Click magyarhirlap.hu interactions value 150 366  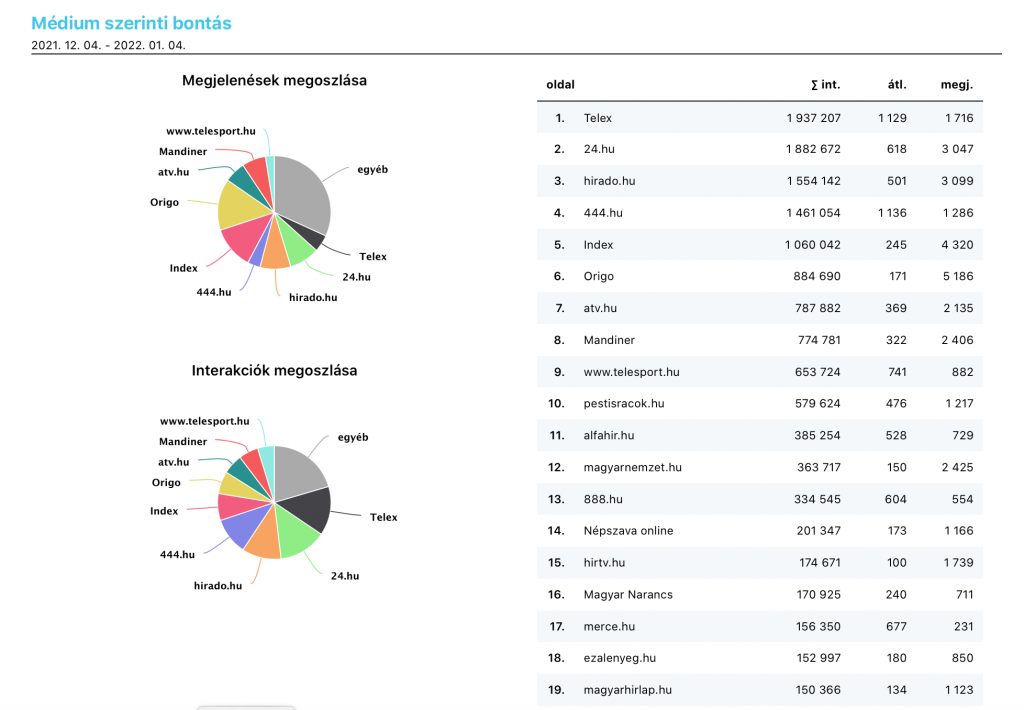(x=818, y=690)
